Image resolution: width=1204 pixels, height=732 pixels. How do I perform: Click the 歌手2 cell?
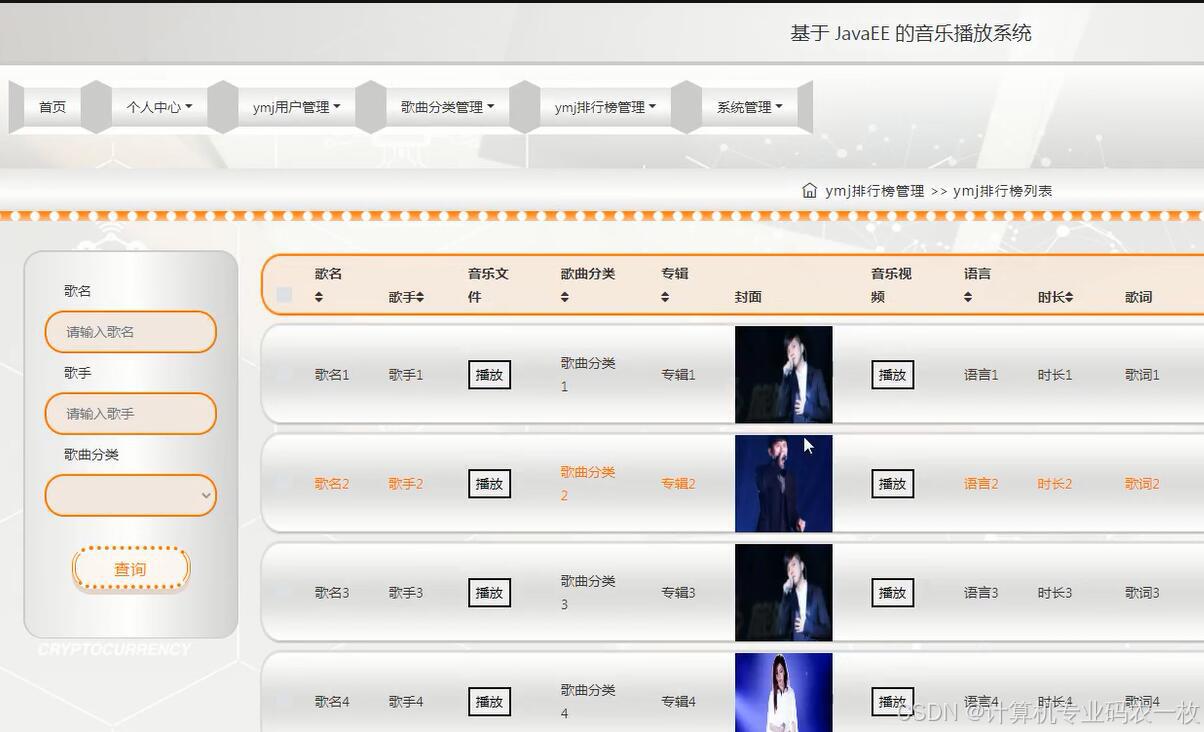[406, 484]
